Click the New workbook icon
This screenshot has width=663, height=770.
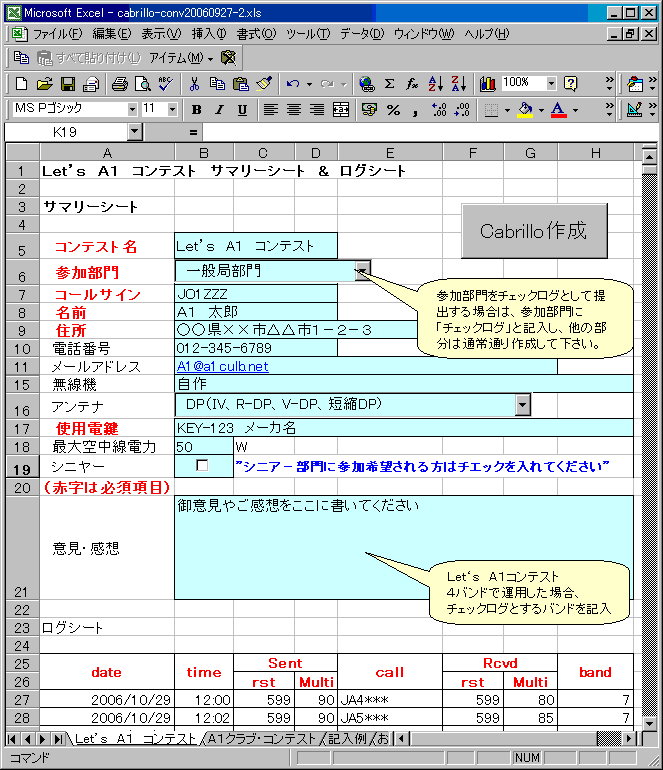tap(21, 84)
